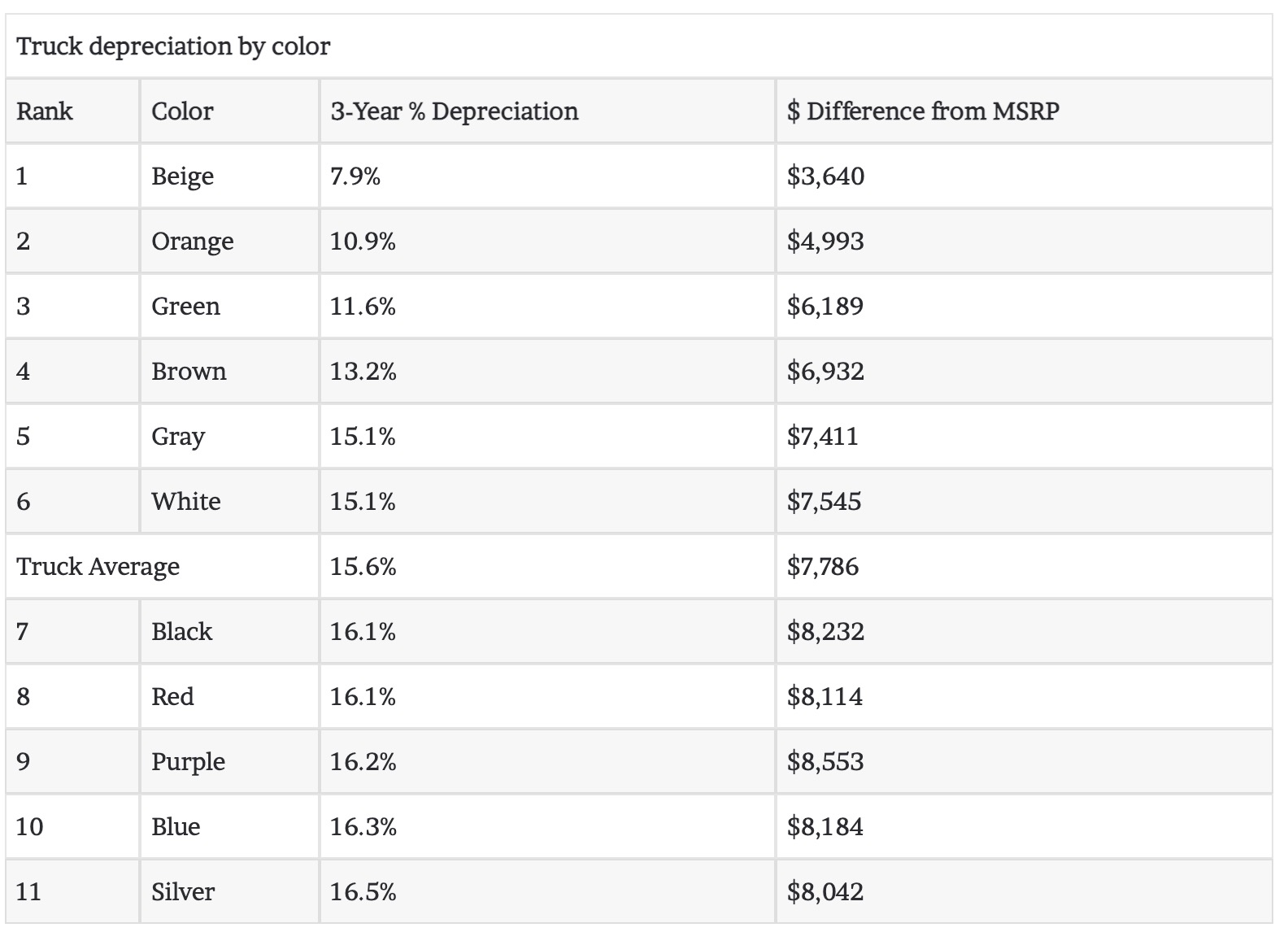Click the $4,993 MSRP difference
This screenshot has width=1288, height=945.
pyautogui.click(x=825, y=242)
